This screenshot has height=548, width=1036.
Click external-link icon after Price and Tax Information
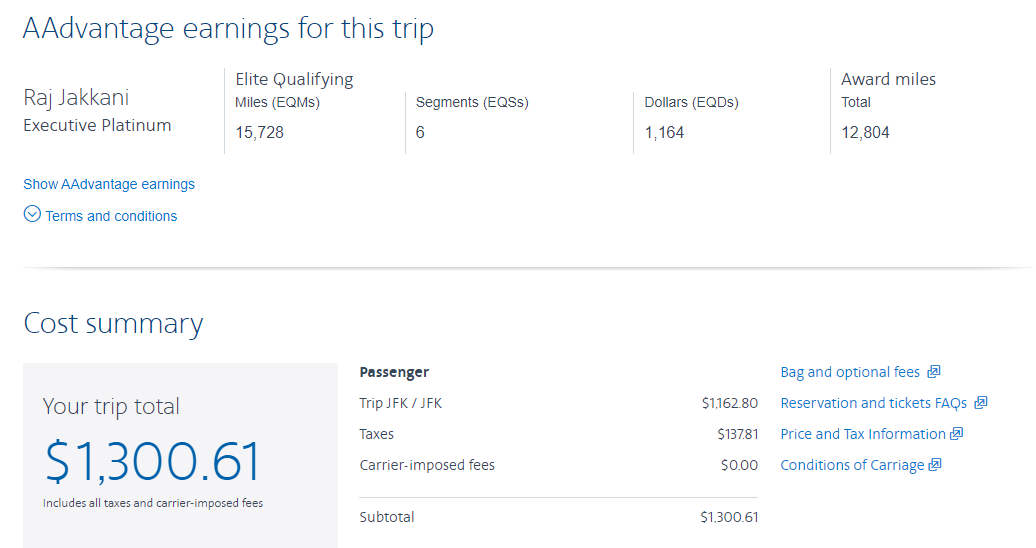click(x=956, y=434)
